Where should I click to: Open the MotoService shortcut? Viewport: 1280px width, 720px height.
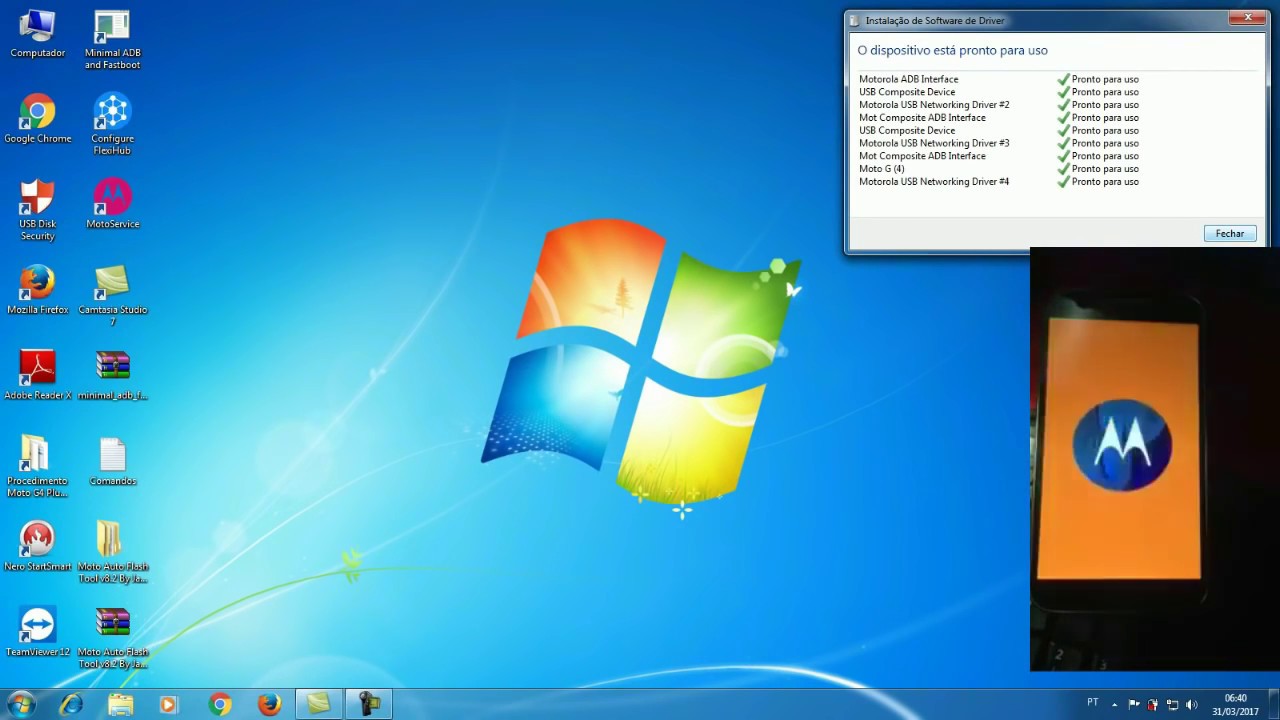[112, 204]
